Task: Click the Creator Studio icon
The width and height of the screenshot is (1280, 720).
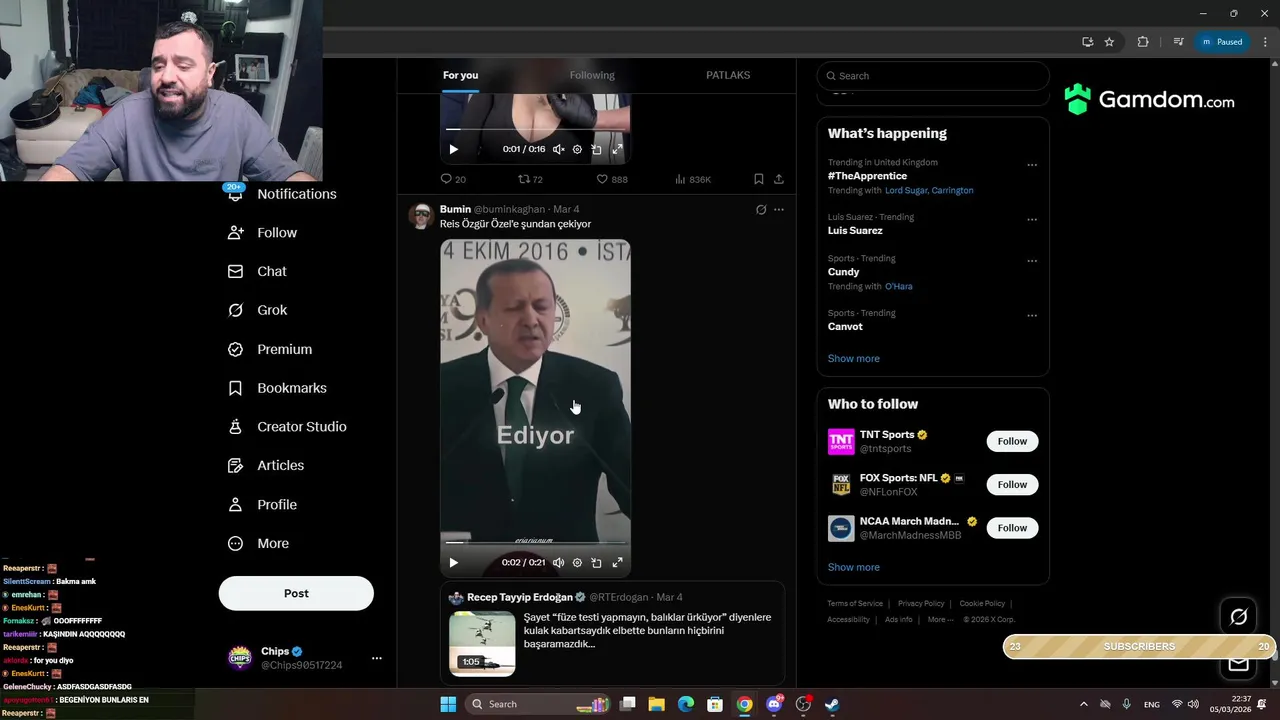Action: [235, 427]
